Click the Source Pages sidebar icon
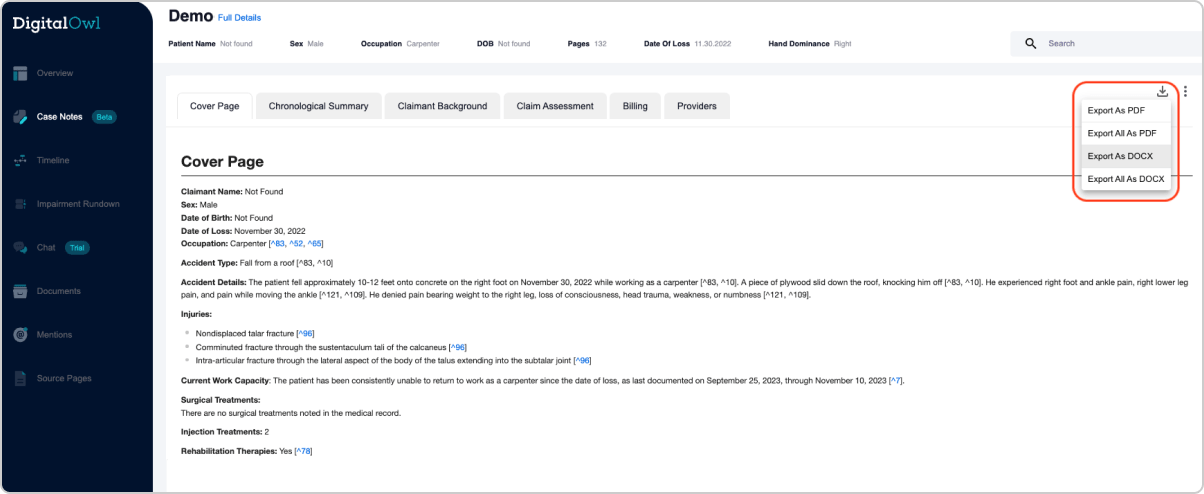This screenshot has height=494, width=1204. 20,379
